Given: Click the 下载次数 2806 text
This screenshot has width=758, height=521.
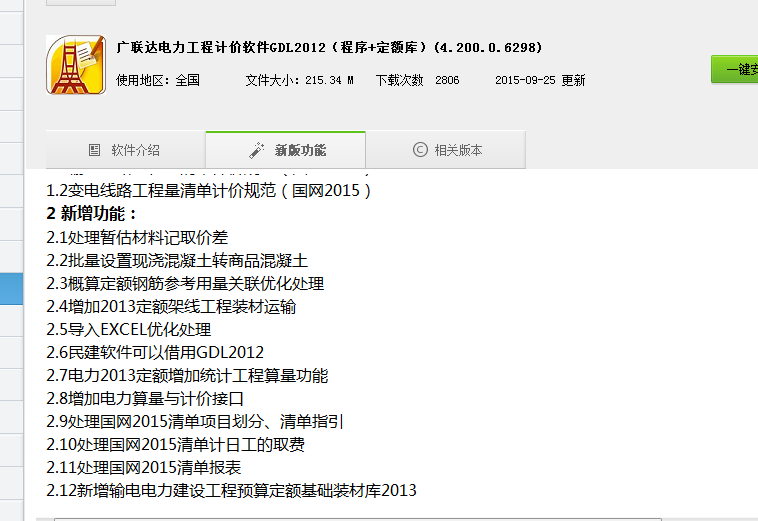Looking at the screenshot, I should click(x=418, y=80).
